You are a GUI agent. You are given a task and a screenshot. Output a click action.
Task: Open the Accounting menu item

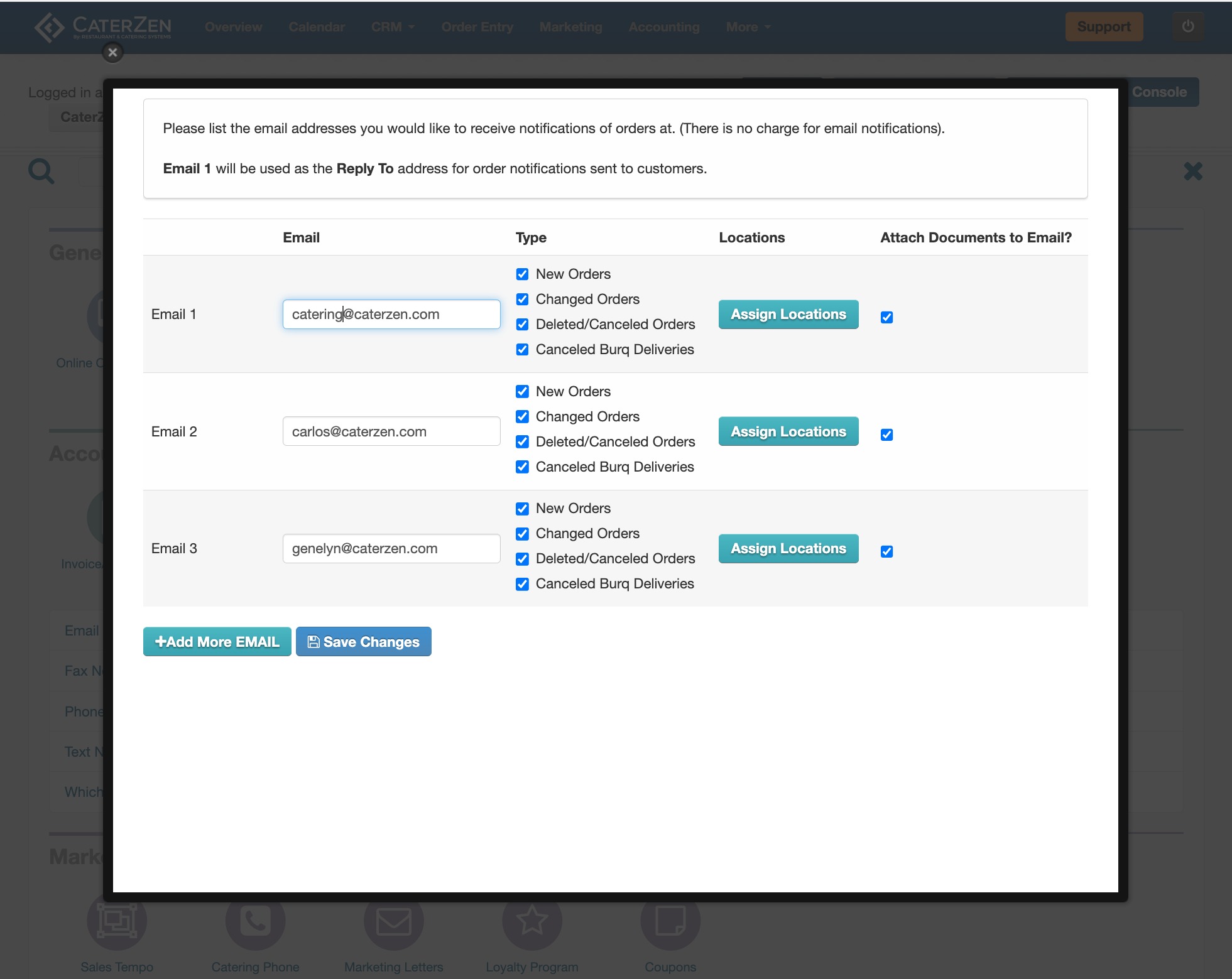(x=664, y=27)
